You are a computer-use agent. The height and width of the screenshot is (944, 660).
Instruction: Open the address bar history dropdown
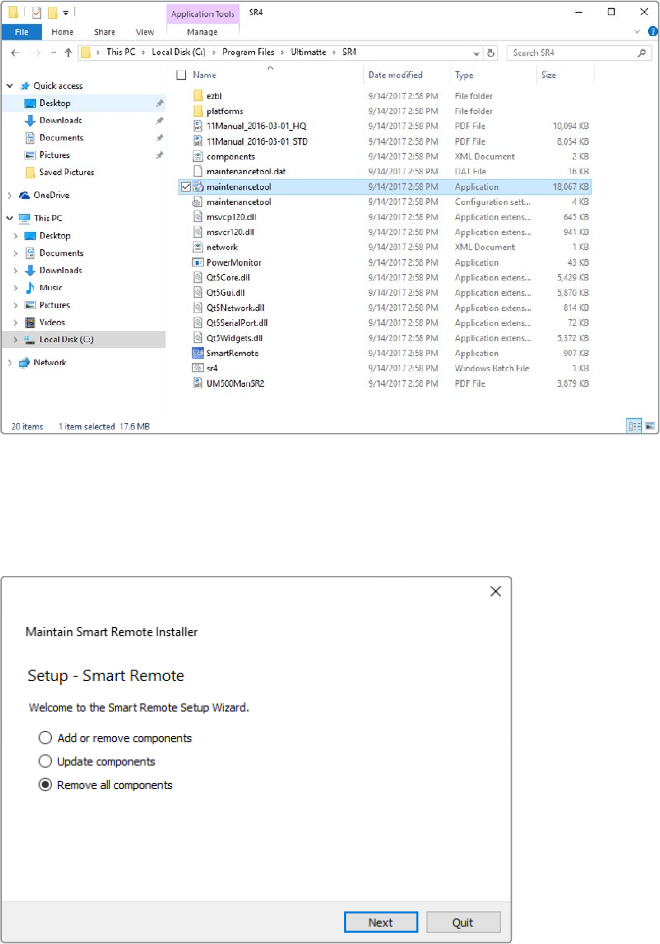[x=476, y=53]
